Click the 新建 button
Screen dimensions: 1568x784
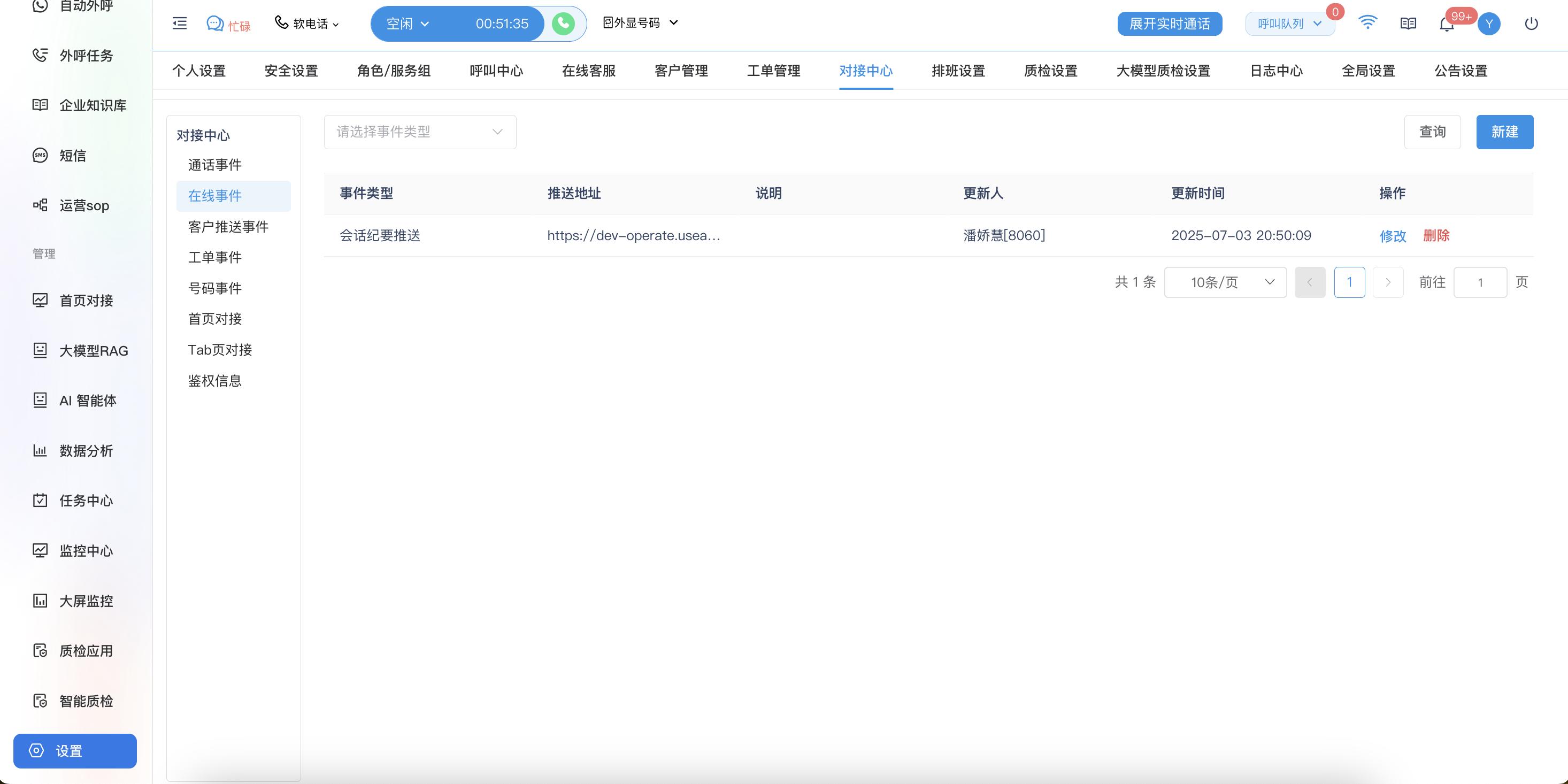[1505, 132]
